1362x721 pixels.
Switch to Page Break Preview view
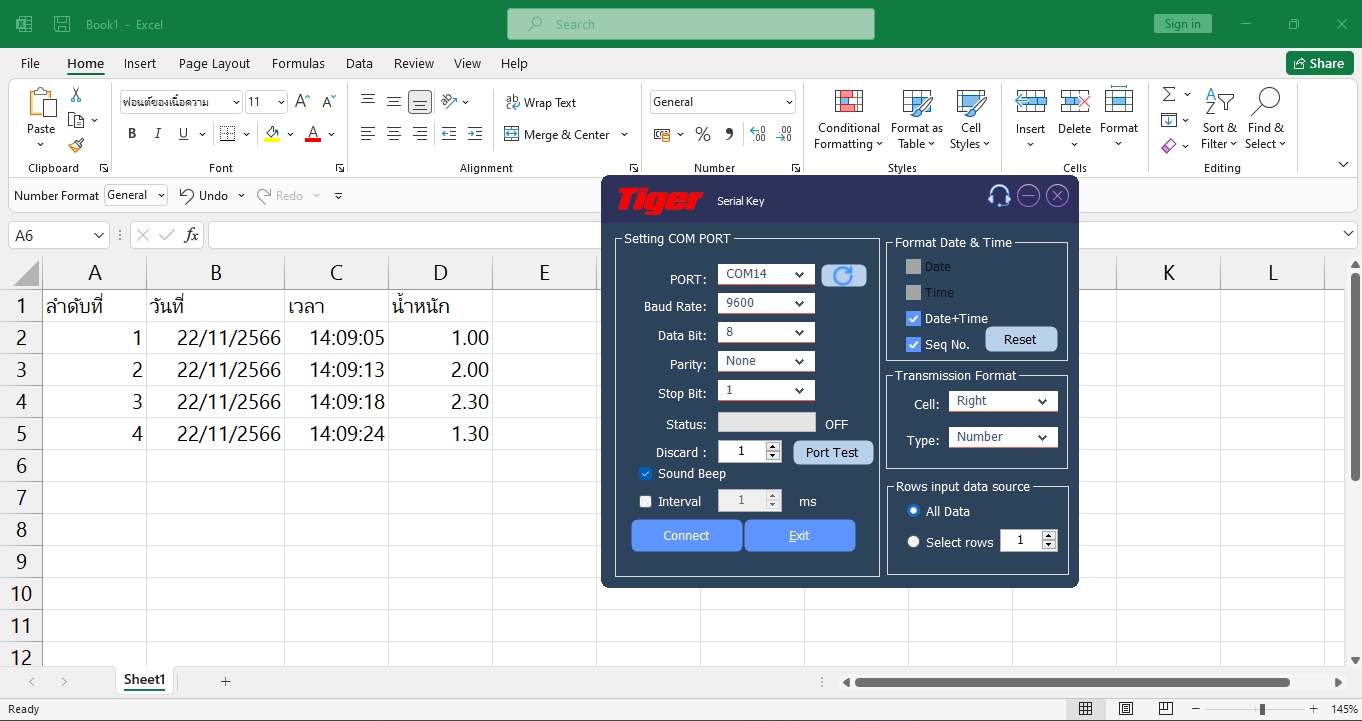(x=1166, y=709)
